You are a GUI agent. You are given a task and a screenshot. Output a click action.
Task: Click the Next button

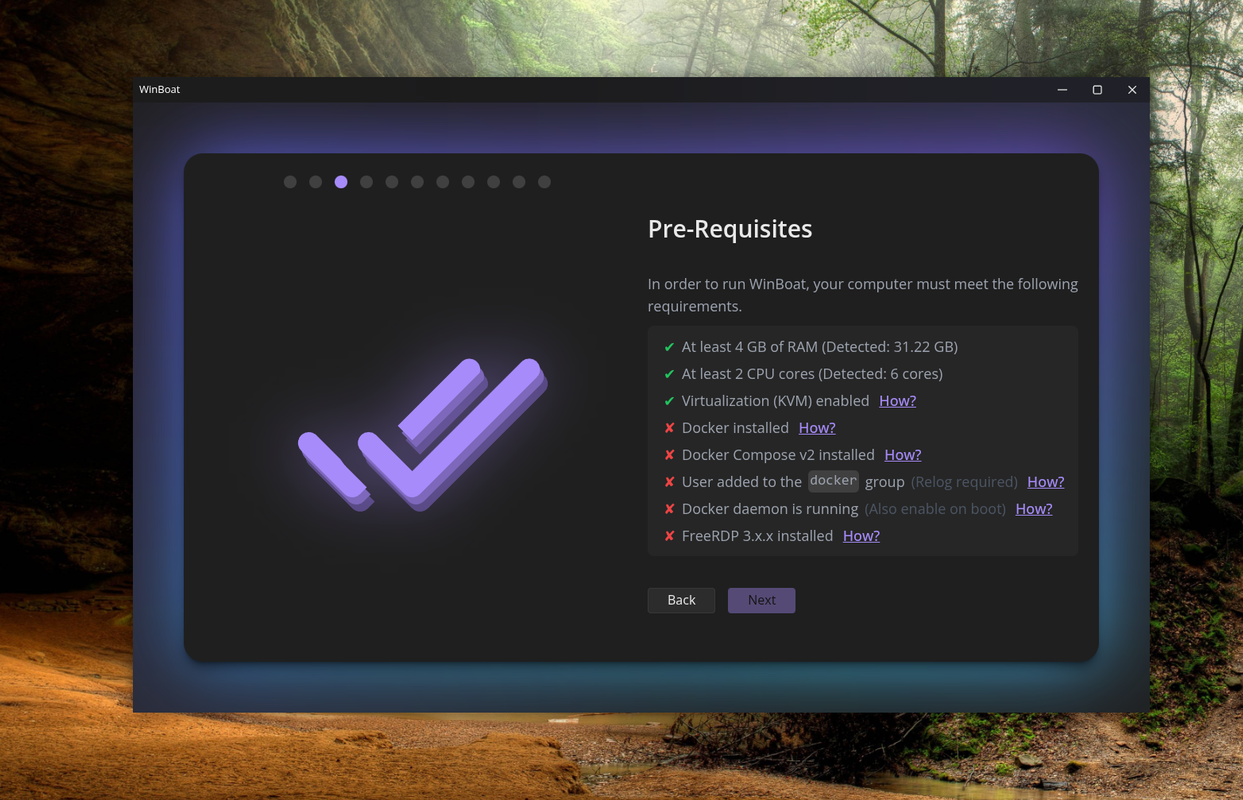pos(761,600)
